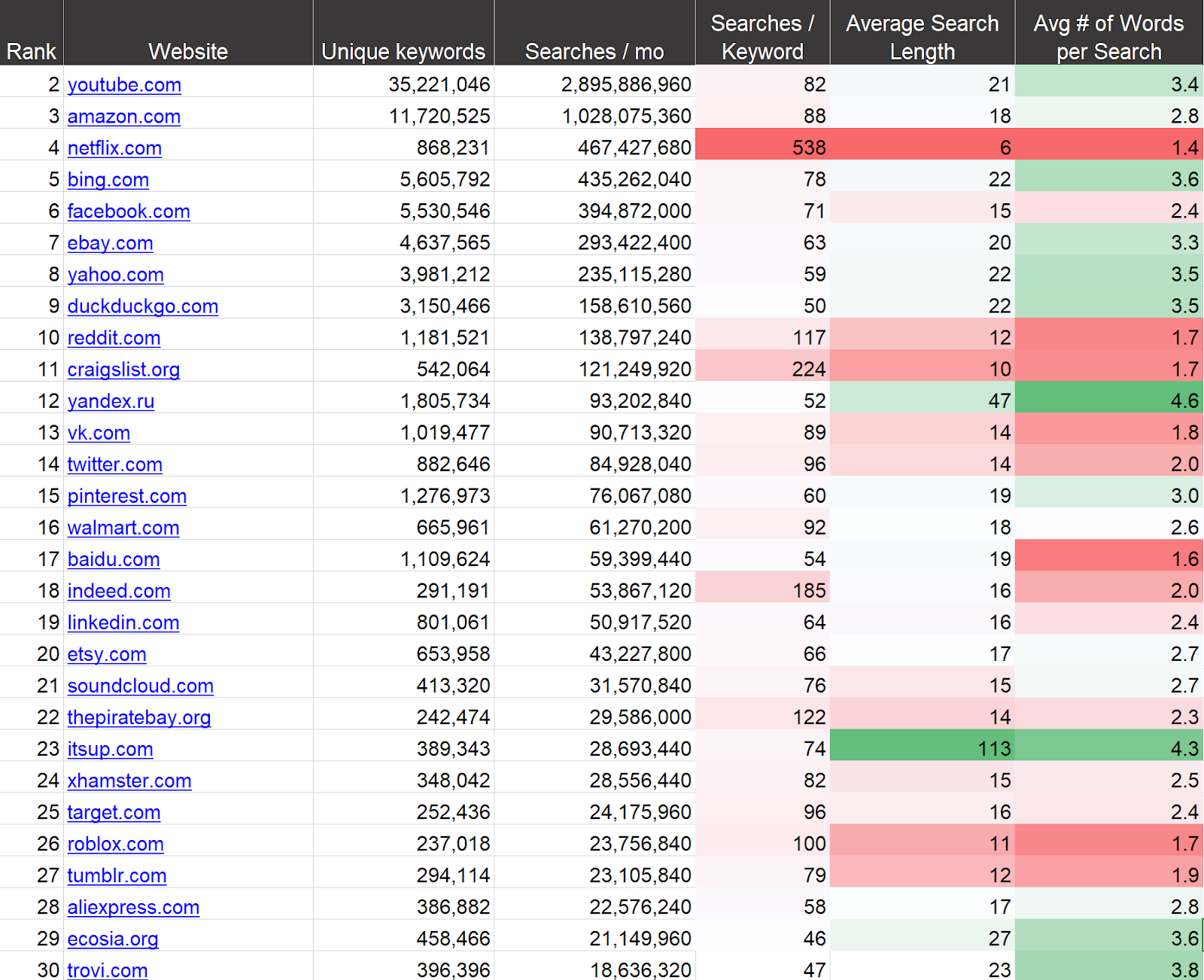Open the yahoo.com link
Image resolution: width=1204 pixels, height=980 pixels.
coord(116,275)
